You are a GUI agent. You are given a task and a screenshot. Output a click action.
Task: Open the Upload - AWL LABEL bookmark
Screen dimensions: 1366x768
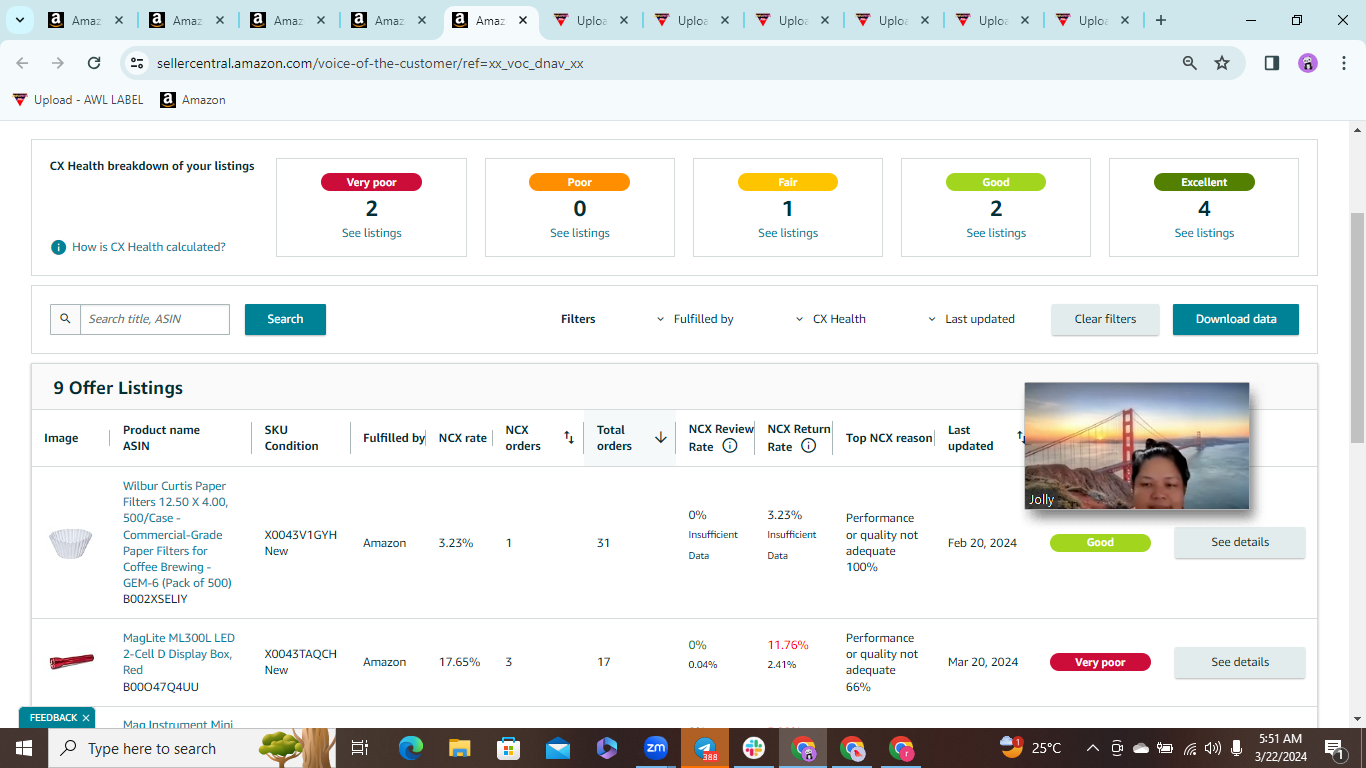click(78, 100)
